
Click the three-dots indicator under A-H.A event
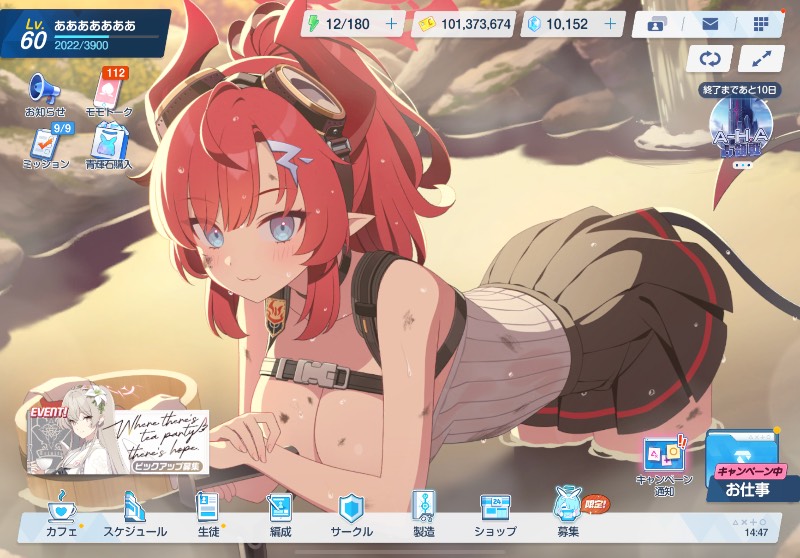coord(742,165)
